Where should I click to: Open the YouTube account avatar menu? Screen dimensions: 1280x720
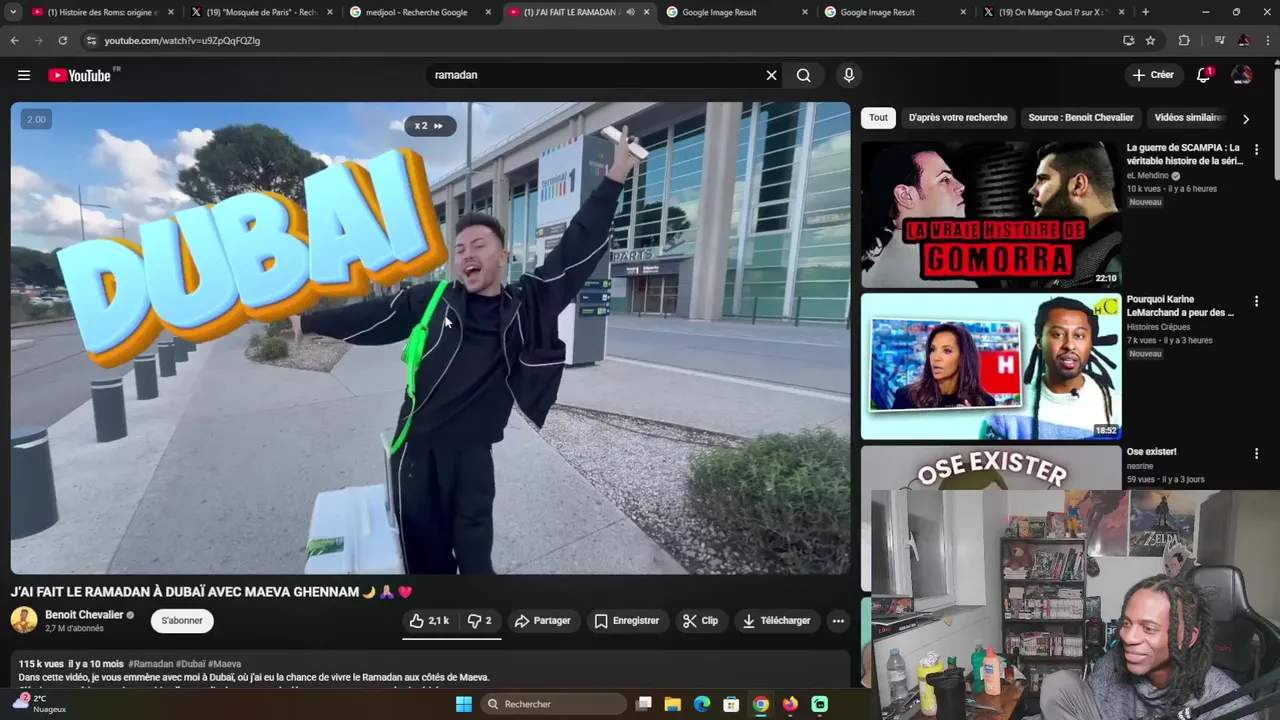pos(1242,75)
